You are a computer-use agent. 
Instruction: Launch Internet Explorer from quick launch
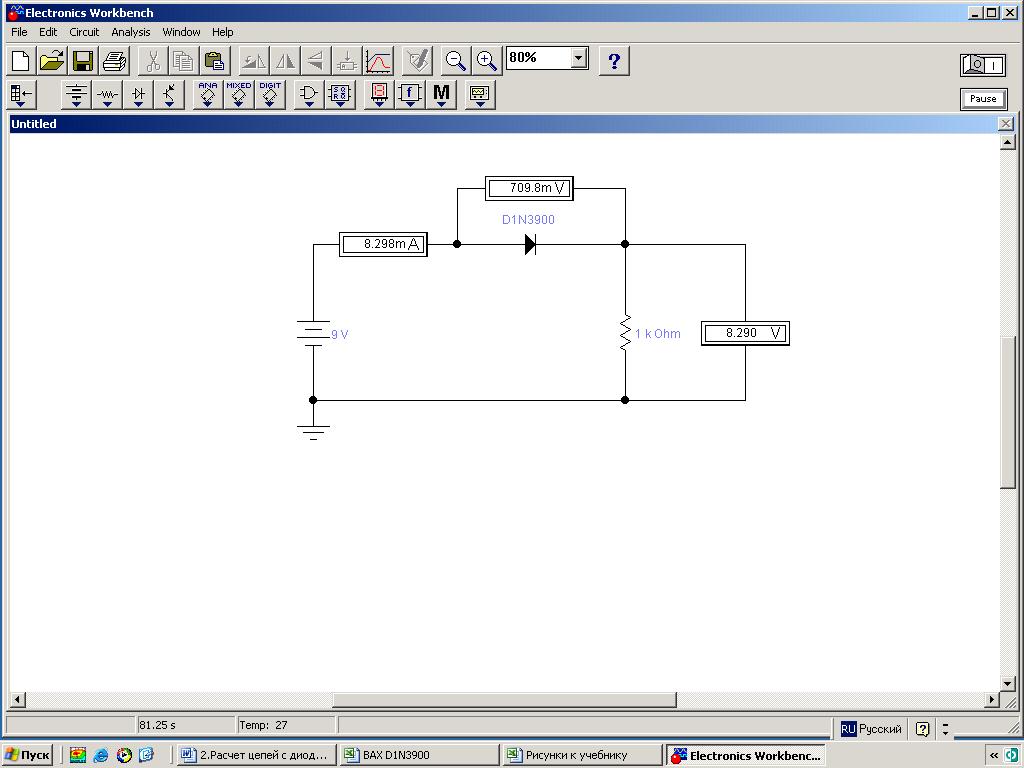(x=101, y=755)
